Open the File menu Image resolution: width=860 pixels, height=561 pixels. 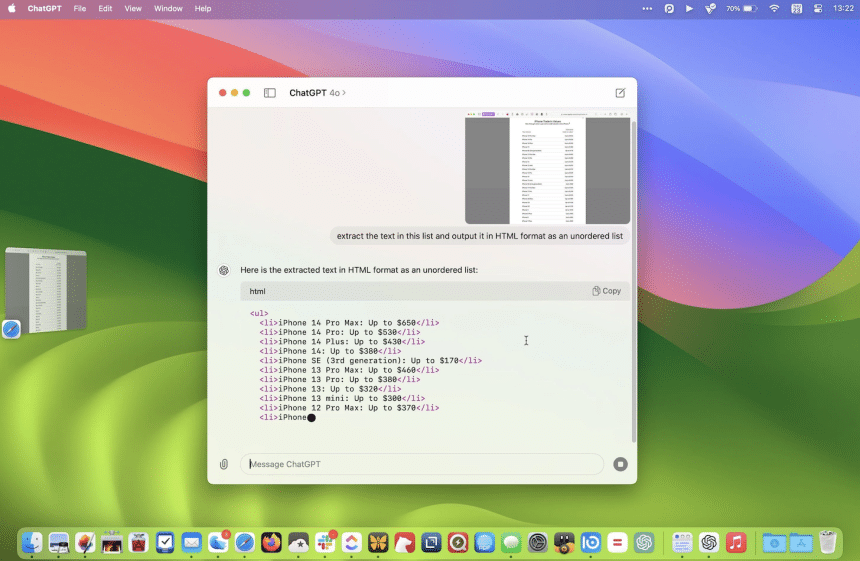[x=80, y=8]
